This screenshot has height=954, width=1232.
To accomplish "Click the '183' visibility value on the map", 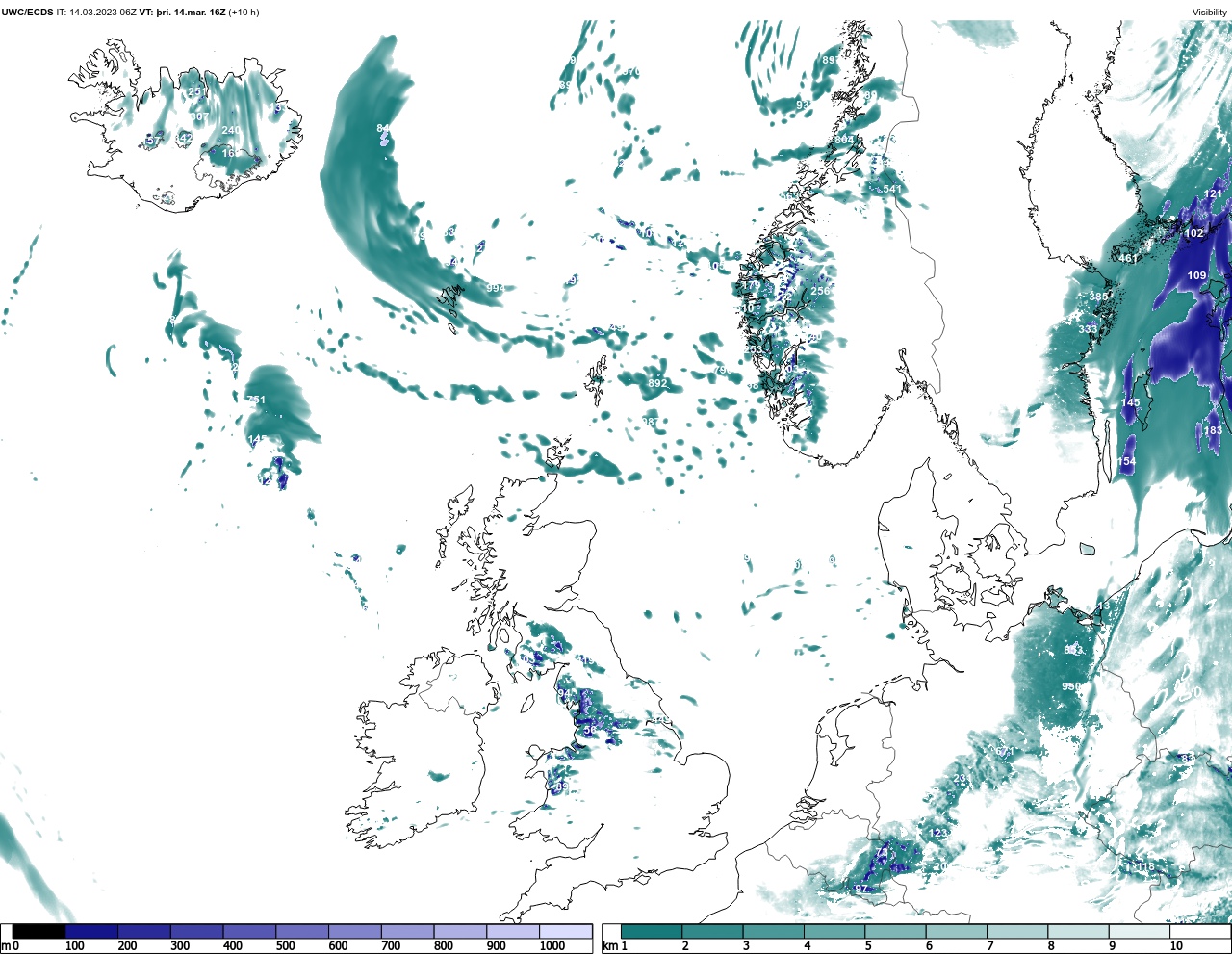I will pos(1213,430).
